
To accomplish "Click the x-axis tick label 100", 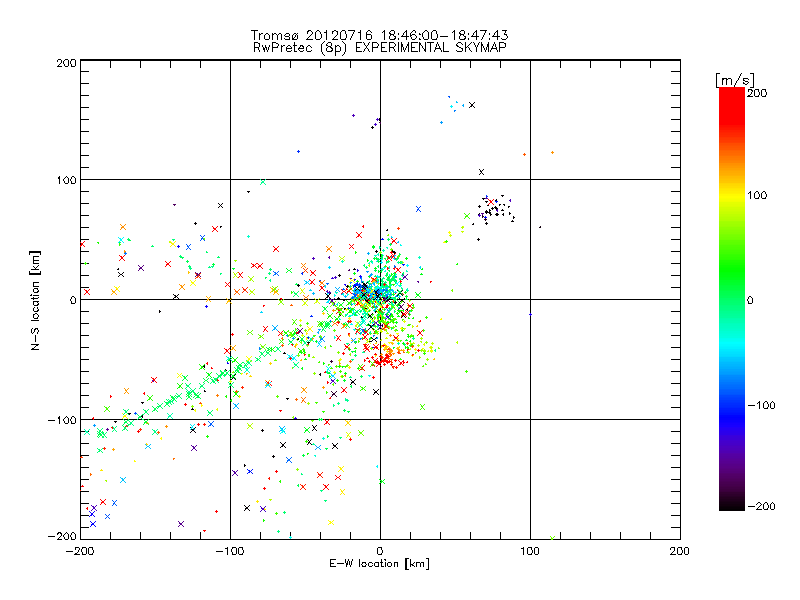I will tap(530, 551).
